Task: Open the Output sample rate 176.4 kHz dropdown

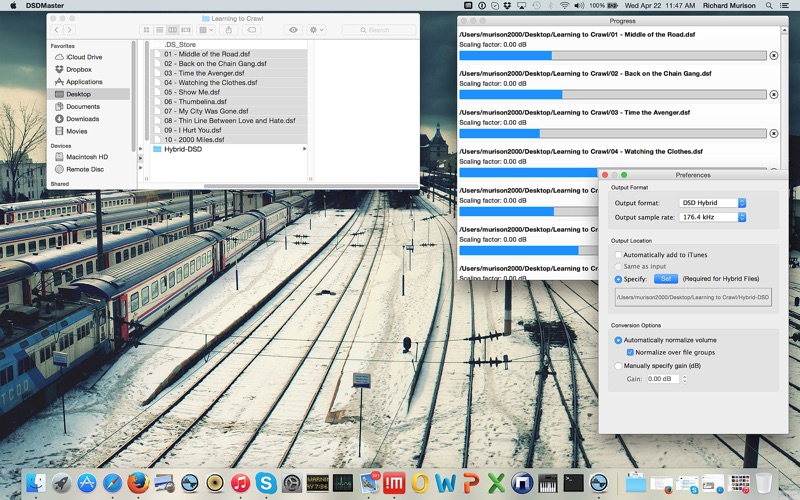Action: (712, 217)
